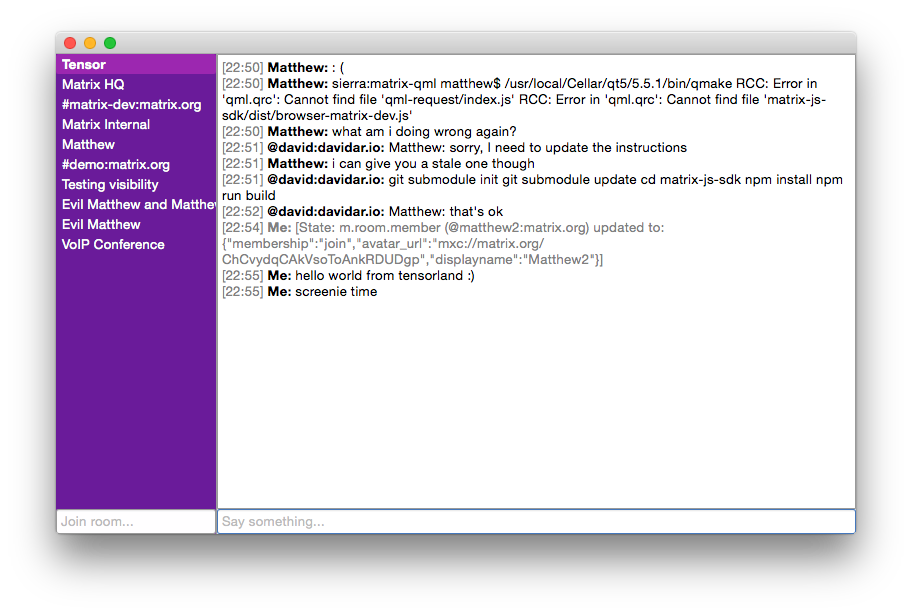Open the Matrix HQ room
912x614 pixels.
pos(136,84)
